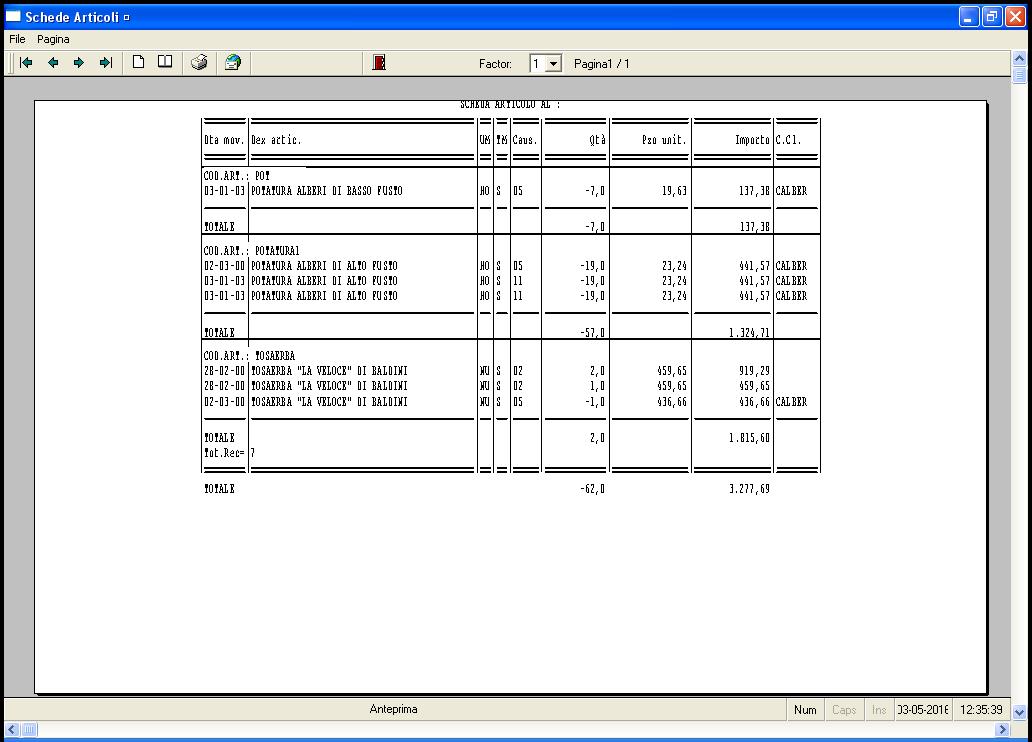Click the "SCHEDA ARTICOLO AL :" report title
1032x742 pixels.
[510, 105]
